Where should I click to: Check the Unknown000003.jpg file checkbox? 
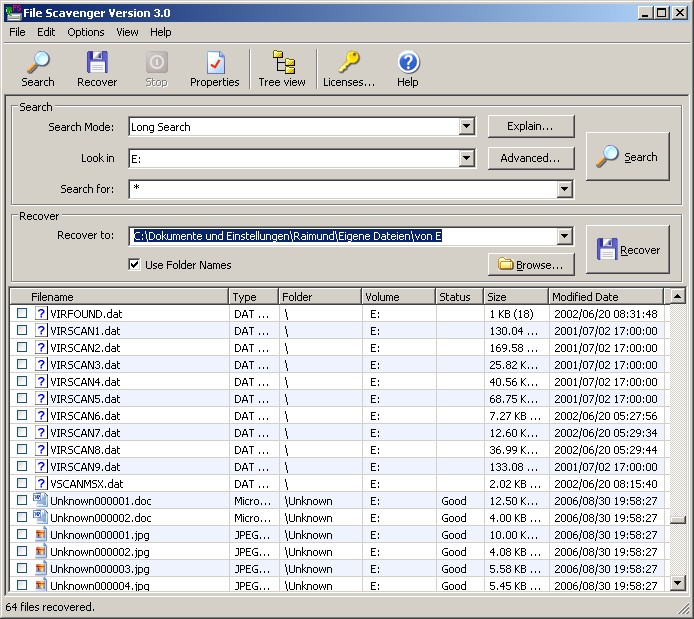point(22,568)
